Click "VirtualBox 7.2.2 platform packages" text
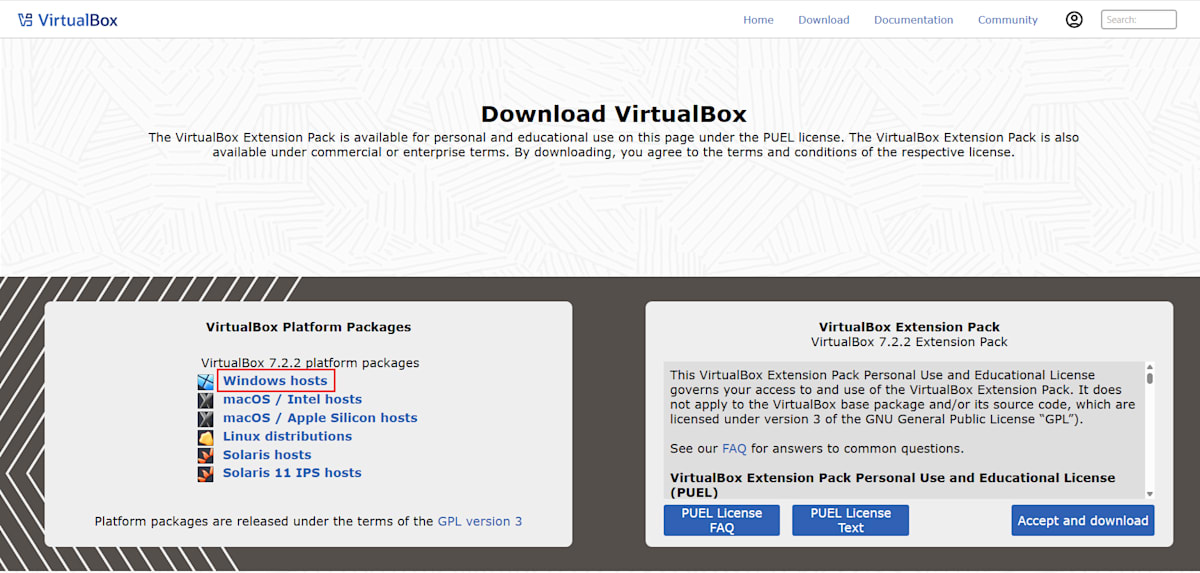 click(310, 363)
